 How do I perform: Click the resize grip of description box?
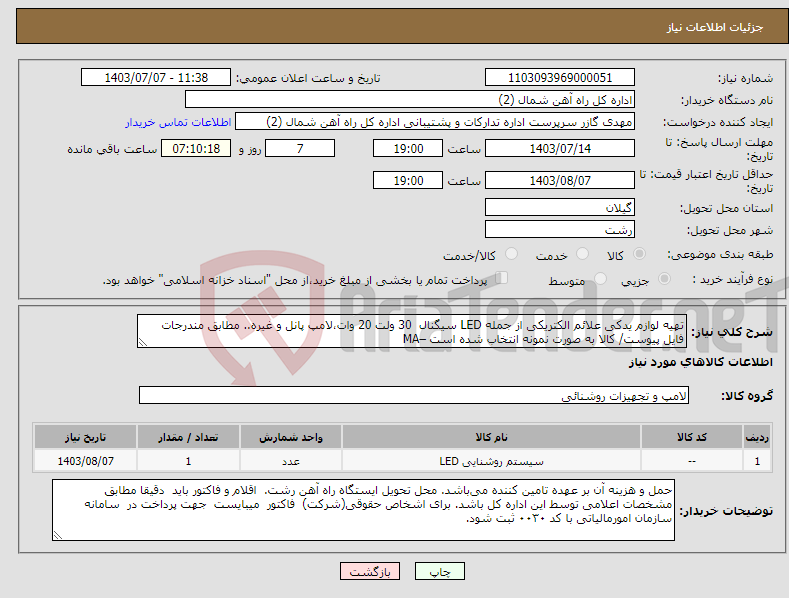(x=143, y=342)
